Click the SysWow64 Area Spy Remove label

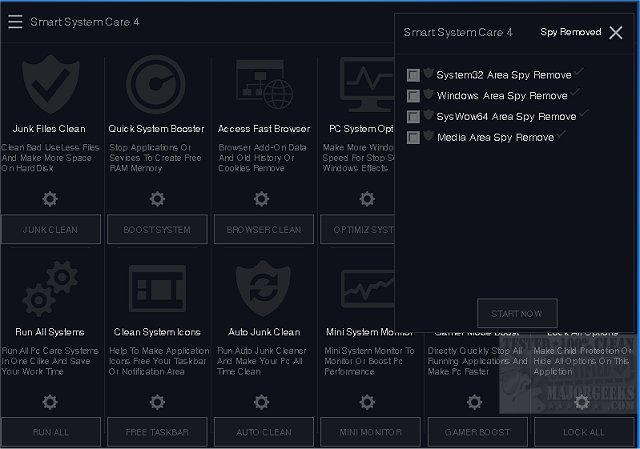(506, 117)
